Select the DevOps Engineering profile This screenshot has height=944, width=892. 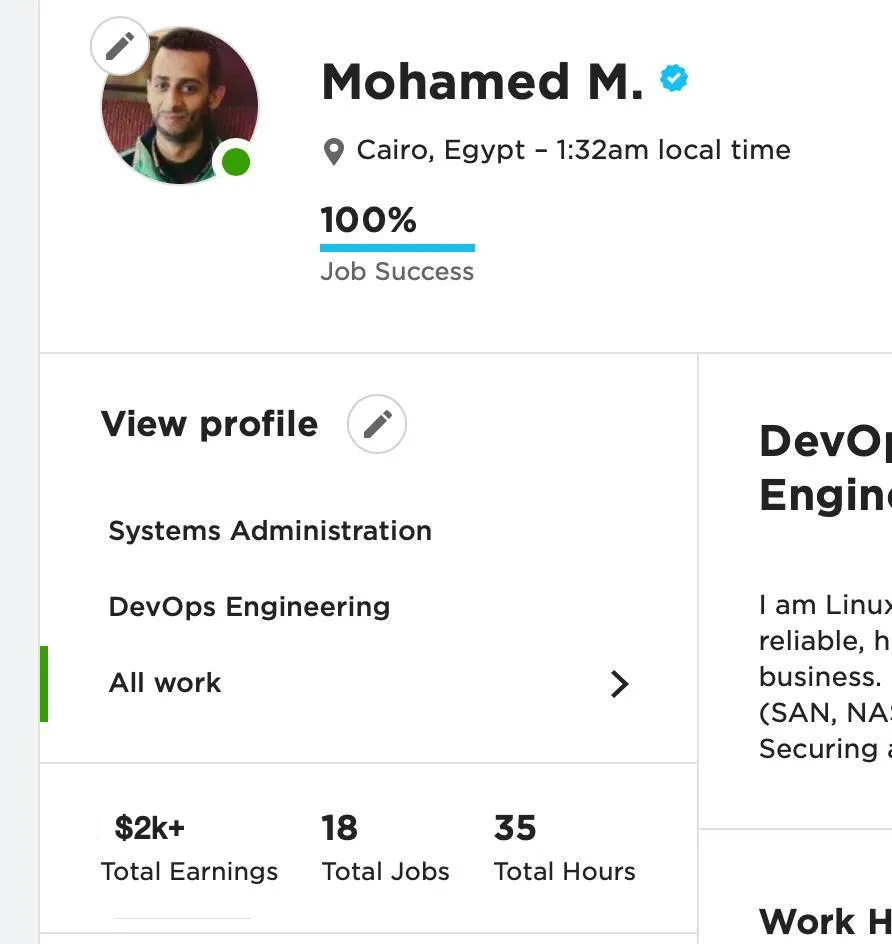249,607
